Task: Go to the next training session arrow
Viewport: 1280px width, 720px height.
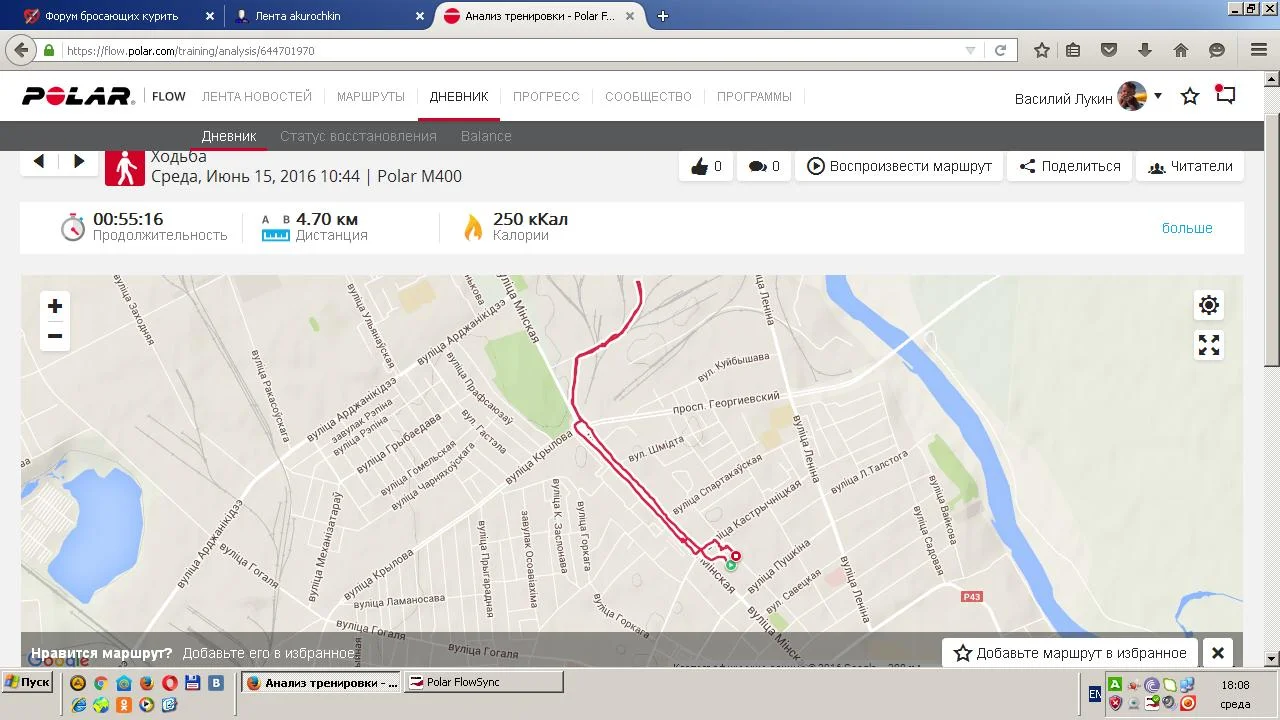Action: click(79, 161)
